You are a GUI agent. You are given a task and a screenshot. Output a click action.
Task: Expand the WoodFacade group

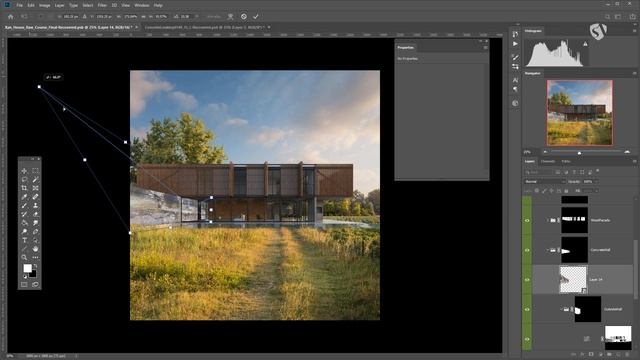point(548,220)
